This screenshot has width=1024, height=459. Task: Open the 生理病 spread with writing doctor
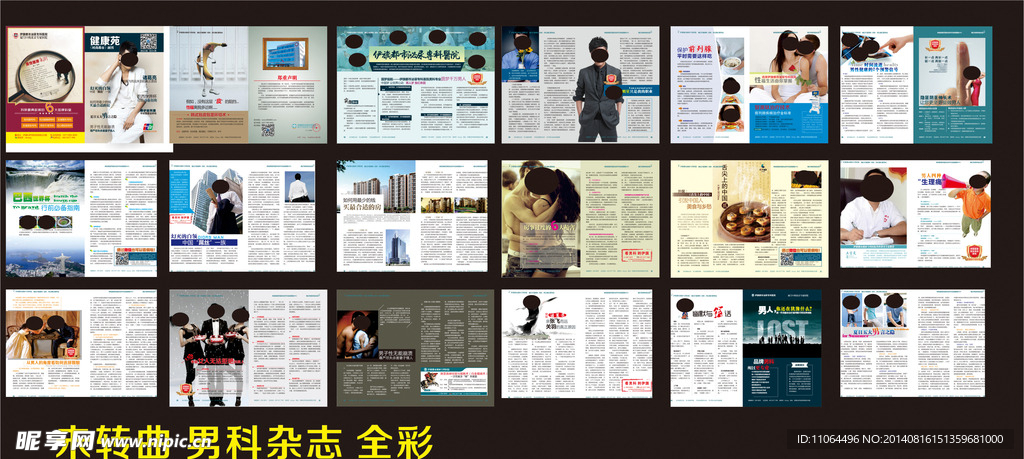(916, 214)
